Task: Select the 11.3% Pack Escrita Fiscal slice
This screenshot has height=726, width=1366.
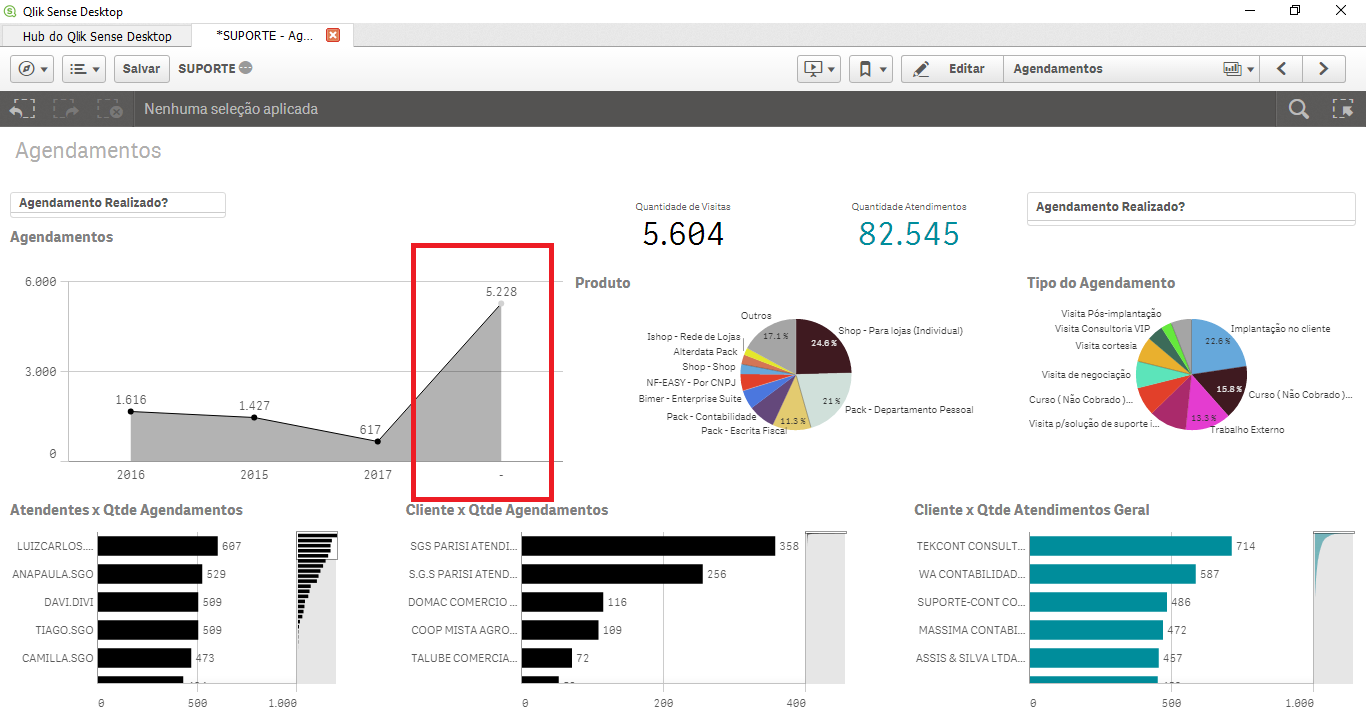Action: (792, 408)
